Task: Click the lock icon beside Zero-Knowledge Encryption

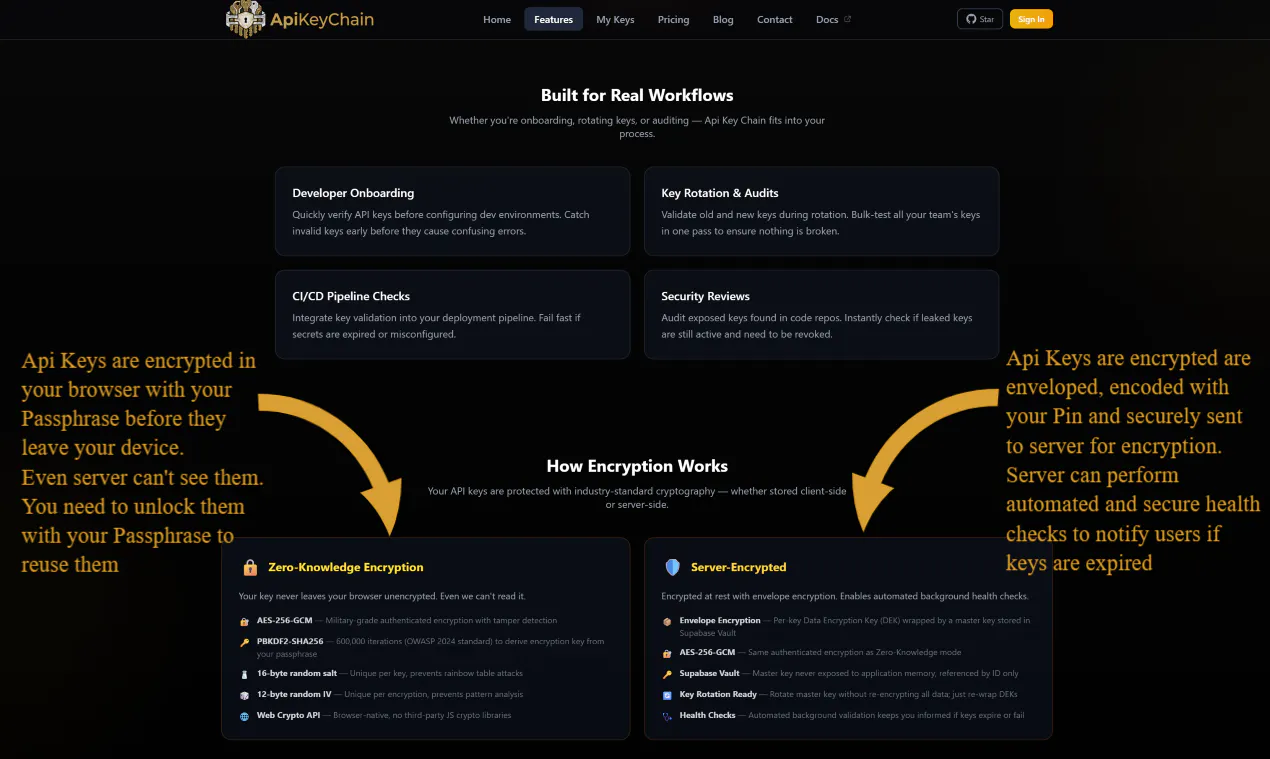Action: click(250, 567)
